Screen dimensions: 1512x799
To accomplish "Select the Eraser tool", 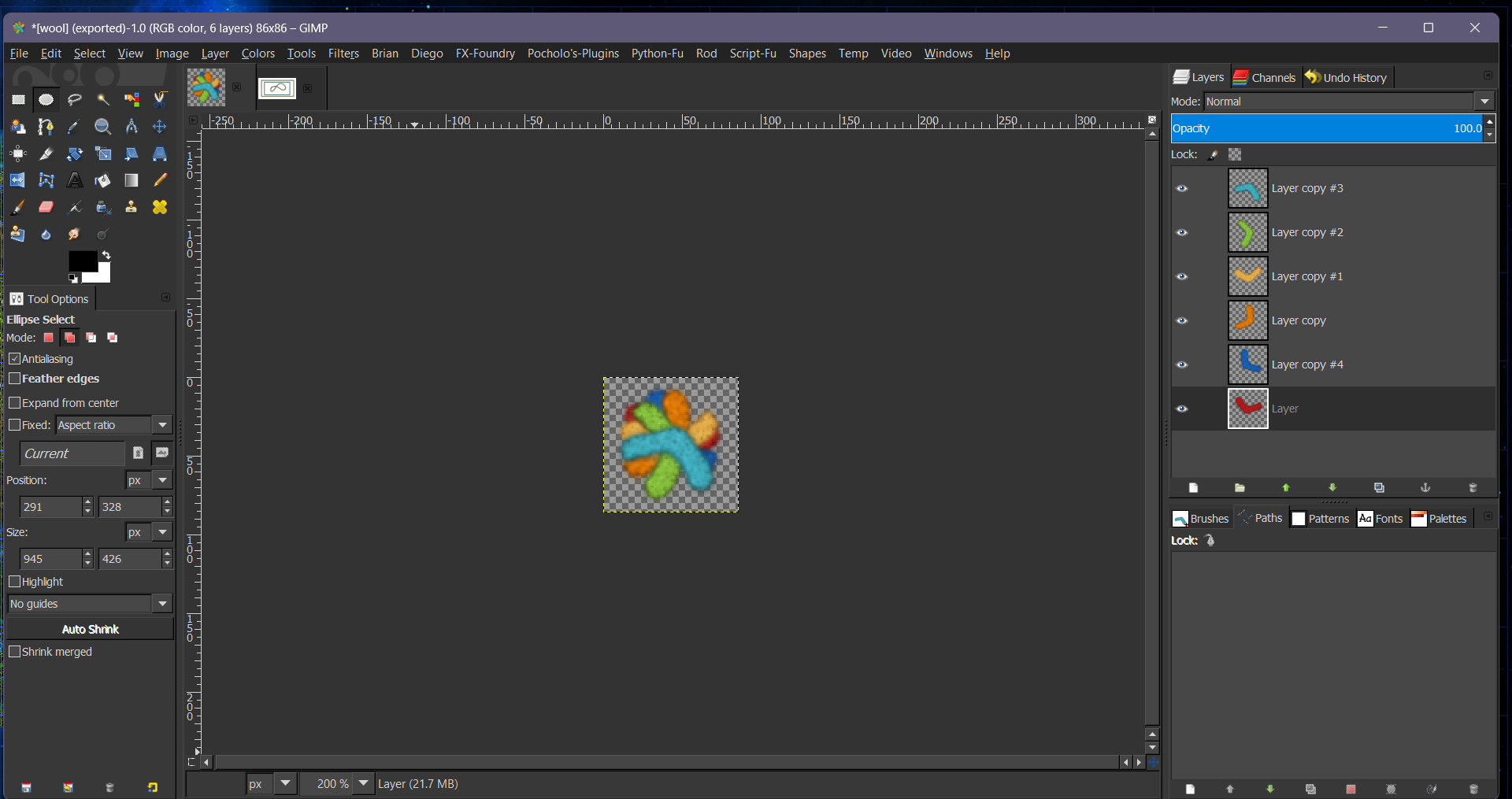I will (46, 207).
